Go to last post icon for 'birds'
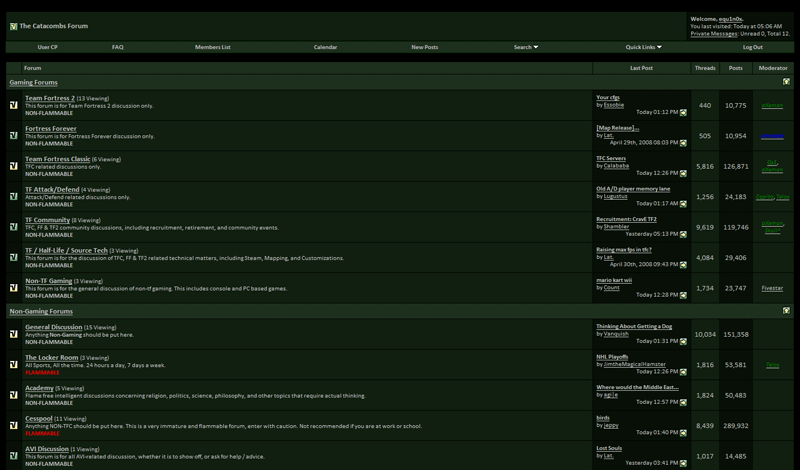 (x=683, y=433)
